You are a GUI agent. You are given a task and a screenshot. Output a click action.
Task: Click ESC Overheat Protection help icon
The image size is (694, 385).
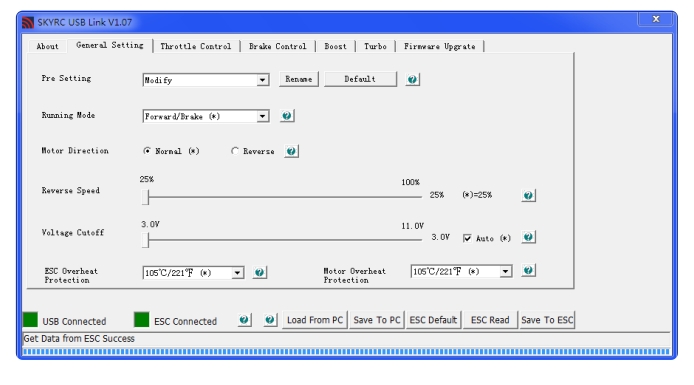coord(259,273)
